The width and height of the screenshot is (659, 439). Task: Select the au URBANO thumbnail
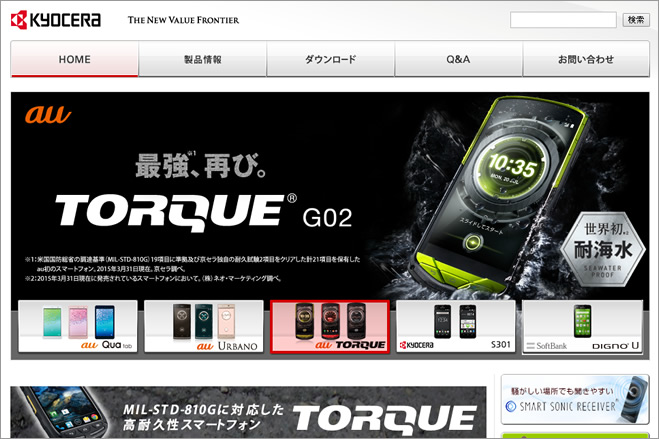(204, 326)
